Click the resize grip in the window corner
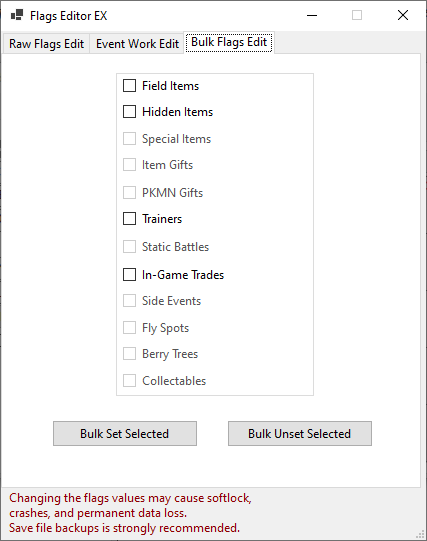The image size is (427, 541). point(421,534)
